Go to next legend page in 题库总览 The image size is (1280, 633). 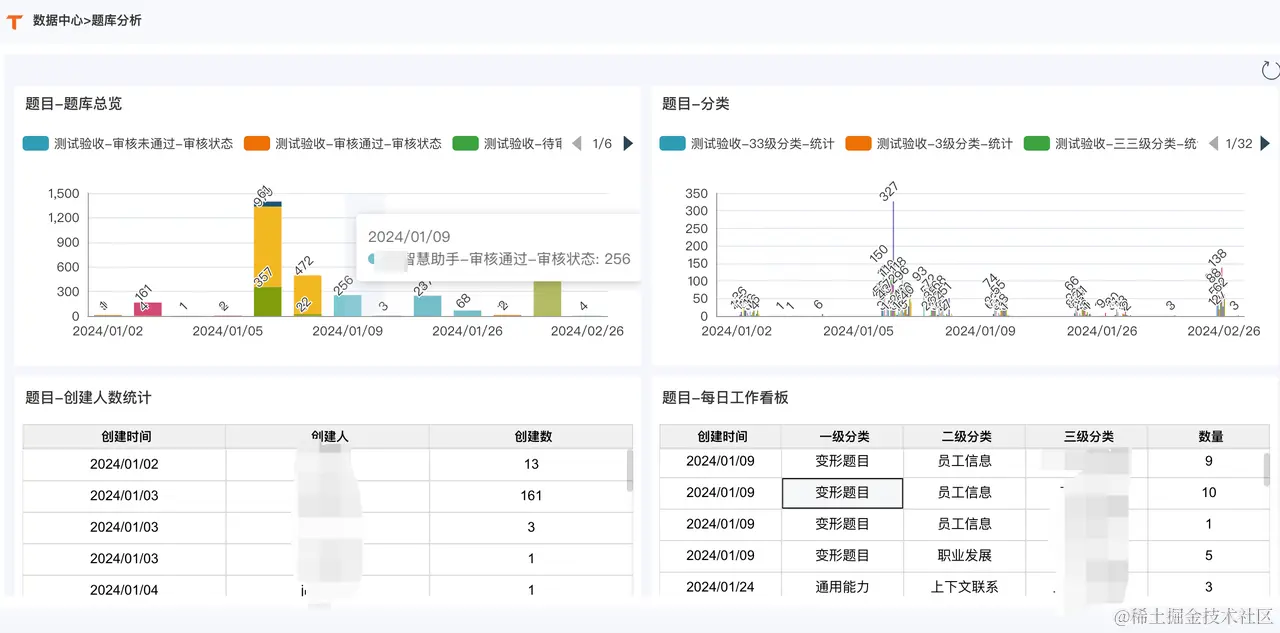[628, 144]
